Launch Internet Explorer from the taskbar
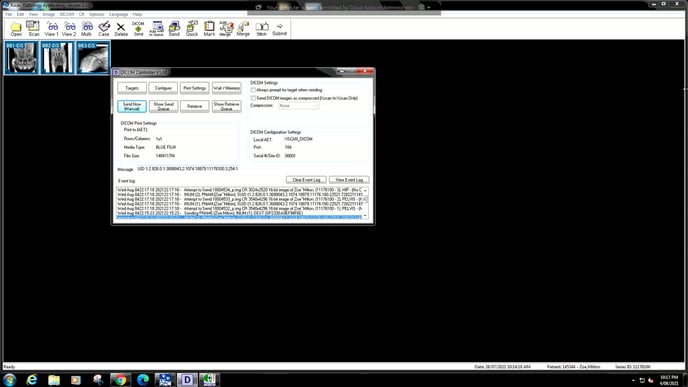This screenshot has height=387, width=688. (x=32, y=380)
